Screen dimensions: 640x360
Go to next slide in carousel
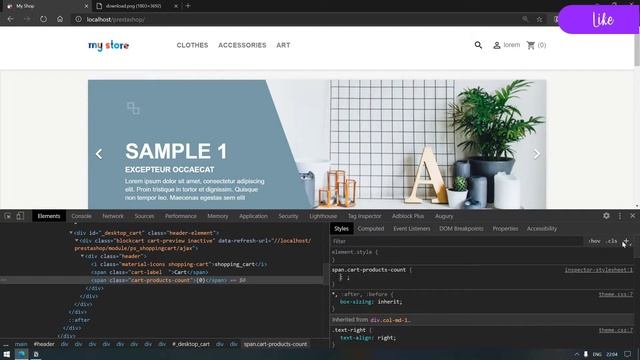(536, 154)
